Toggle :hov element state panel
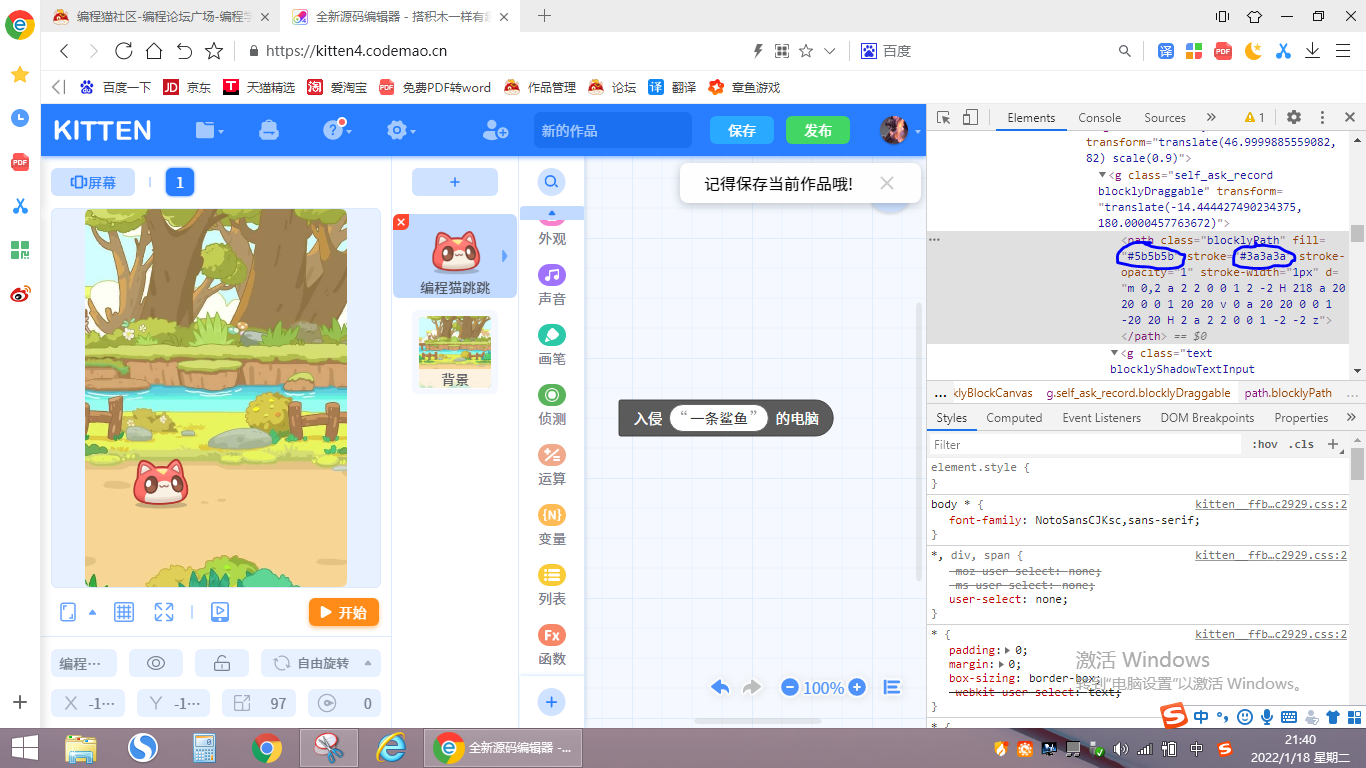The width and height of the screenshot is (1366, 768). [x=1265, y=444]
